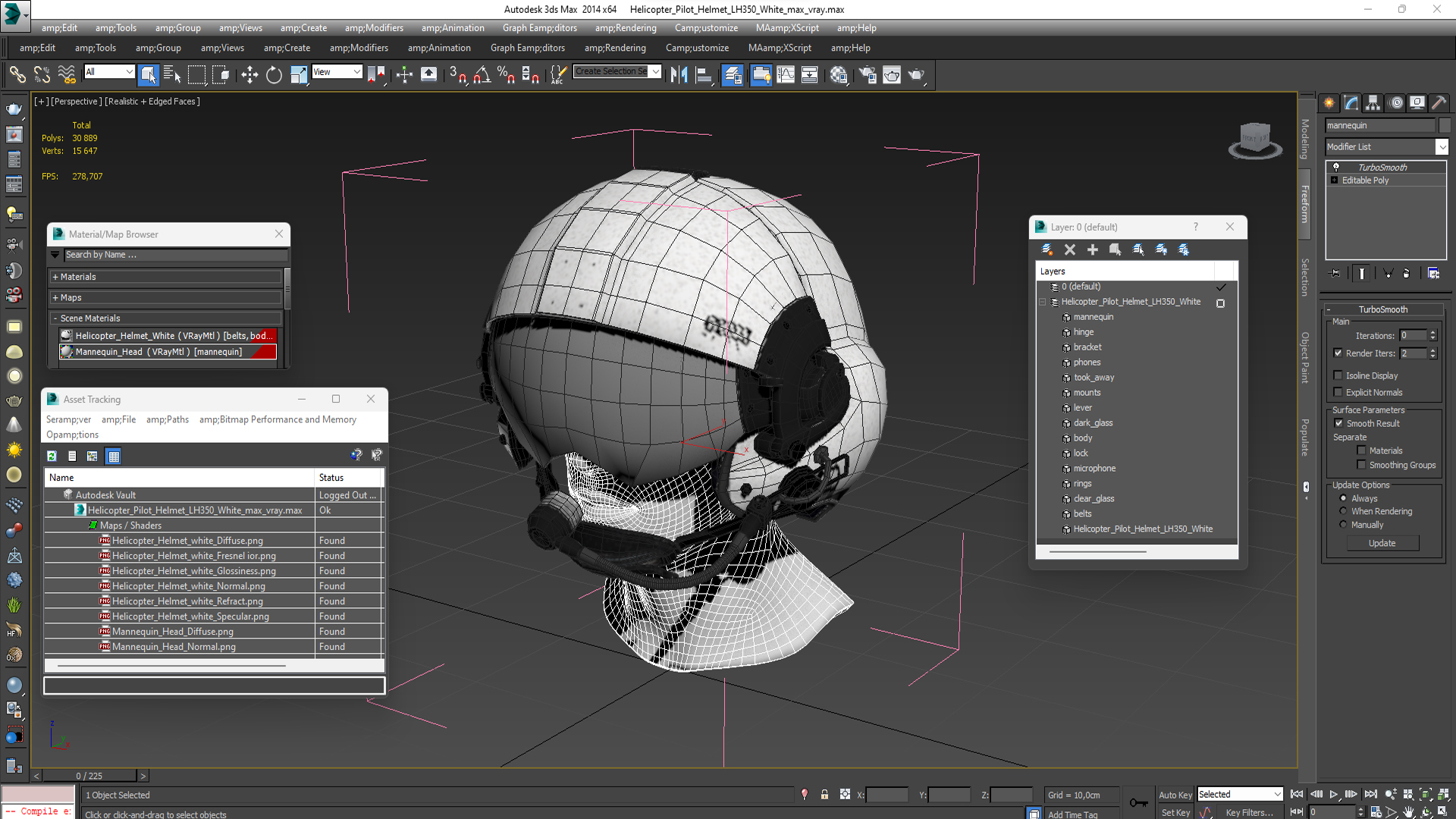This screenshot has height=819, width=1456.
Task: Open the Modifier List dropdown
Action: [1442, 147]
